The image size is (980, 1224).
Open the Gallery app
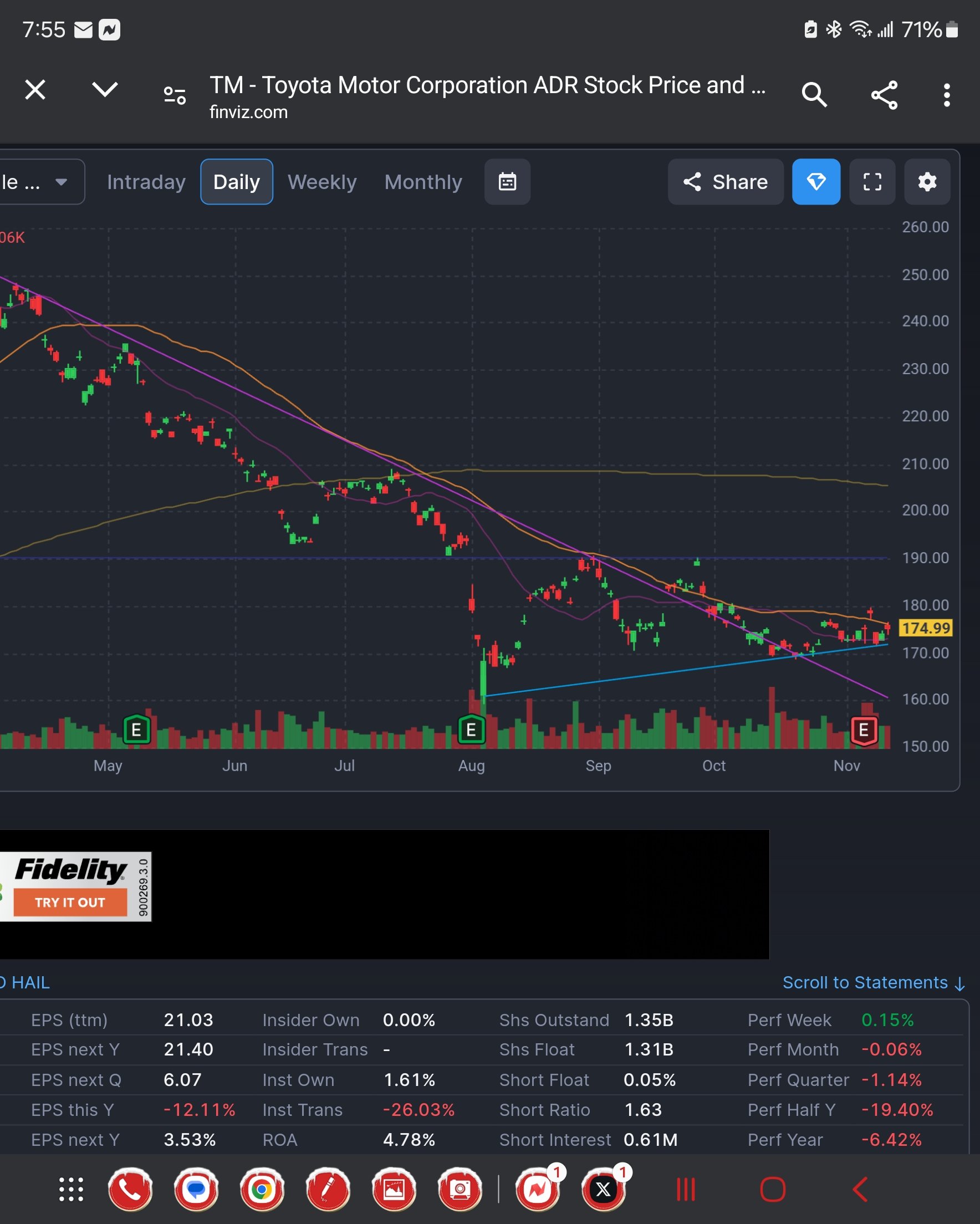[x=394, y=1190]
